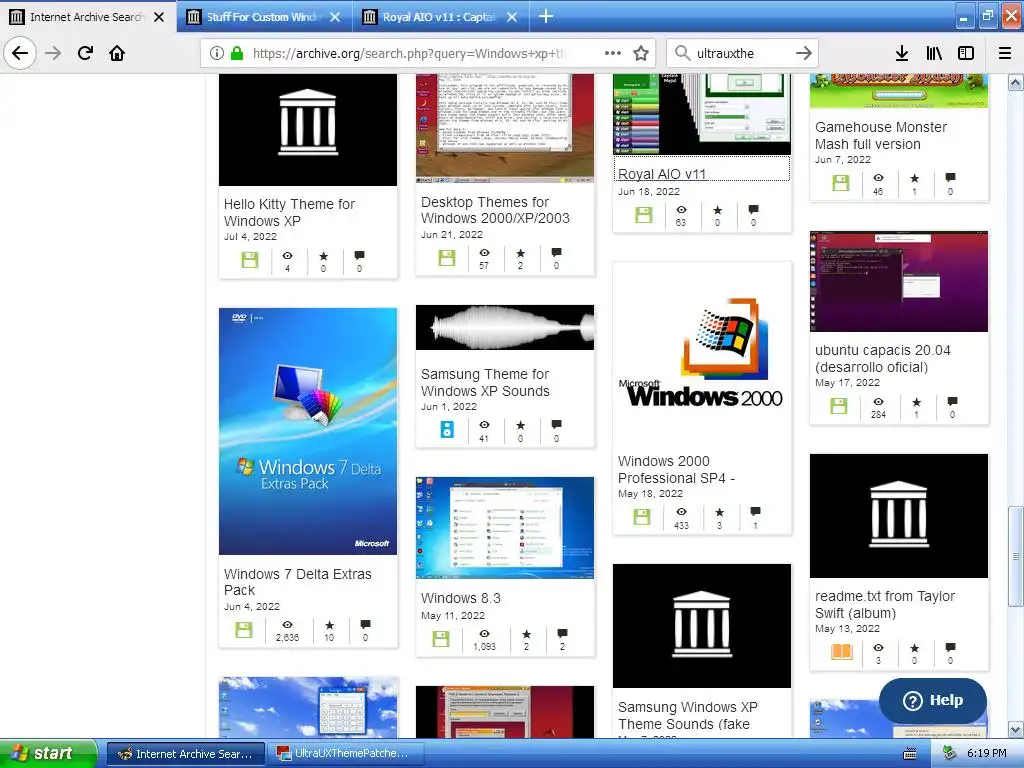View site information icon in address bar
This screenshot has width=1024, height=768.
[217, 53]
